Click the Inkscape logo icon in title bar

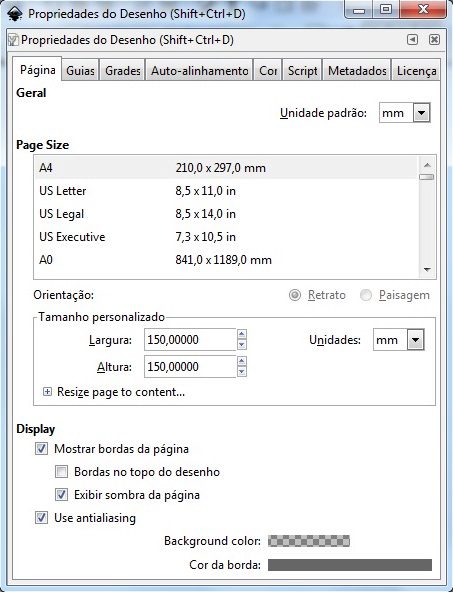tap(15, 14)
